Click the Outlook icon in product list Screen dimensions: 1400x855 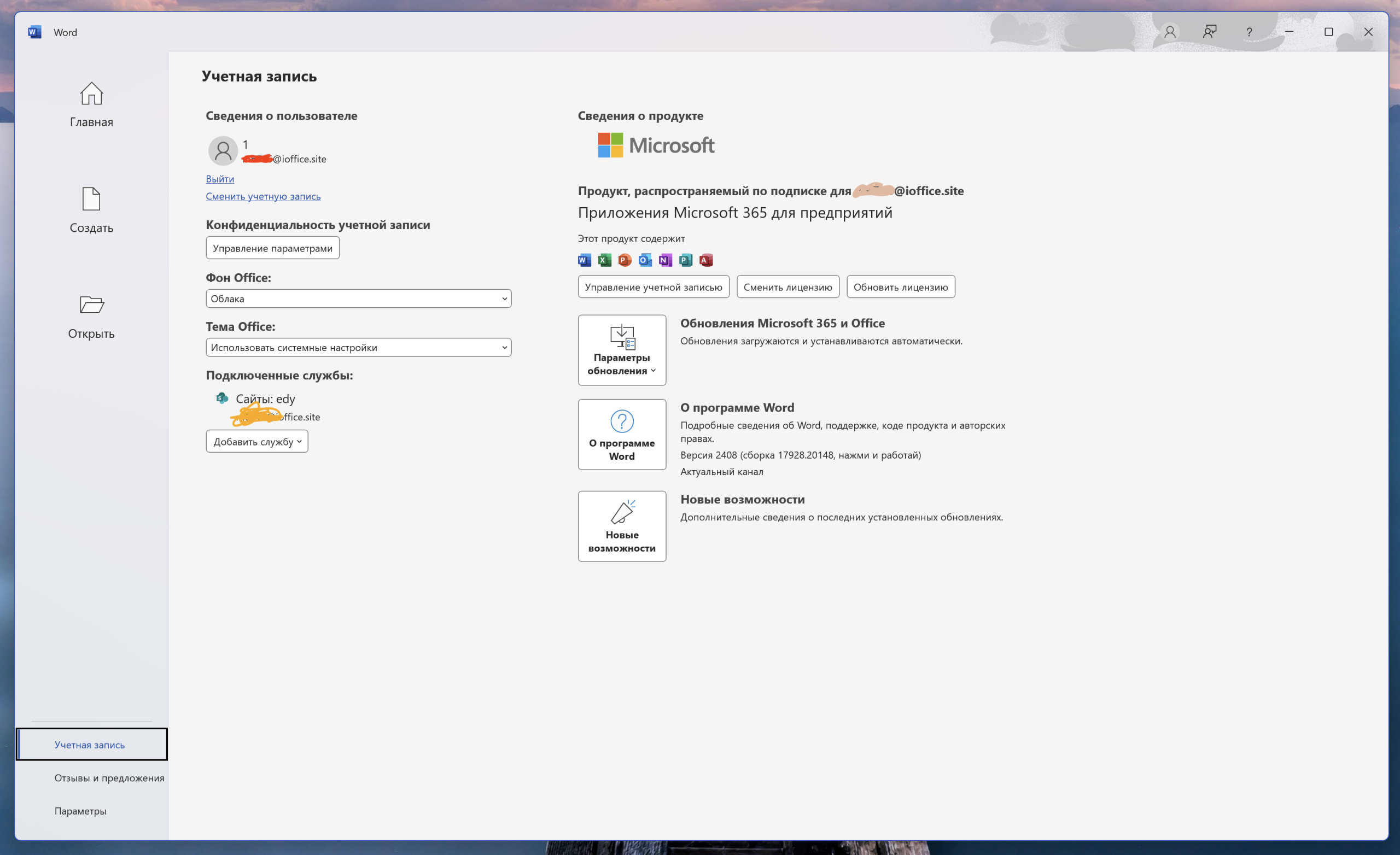pos(645,260)
